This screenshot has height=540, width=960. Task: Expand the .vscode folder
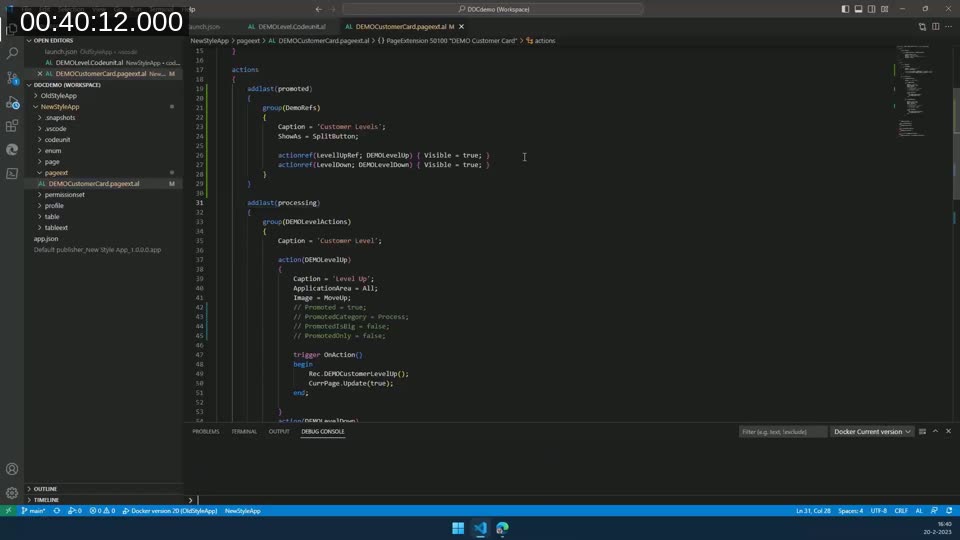[55, 129]
